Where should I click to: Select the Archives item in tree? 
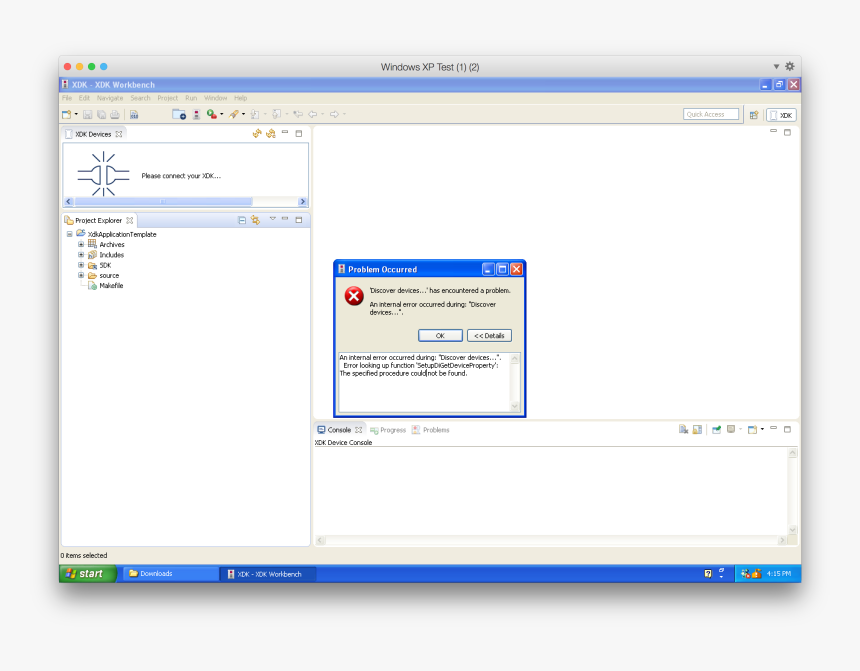pos(111,245)
